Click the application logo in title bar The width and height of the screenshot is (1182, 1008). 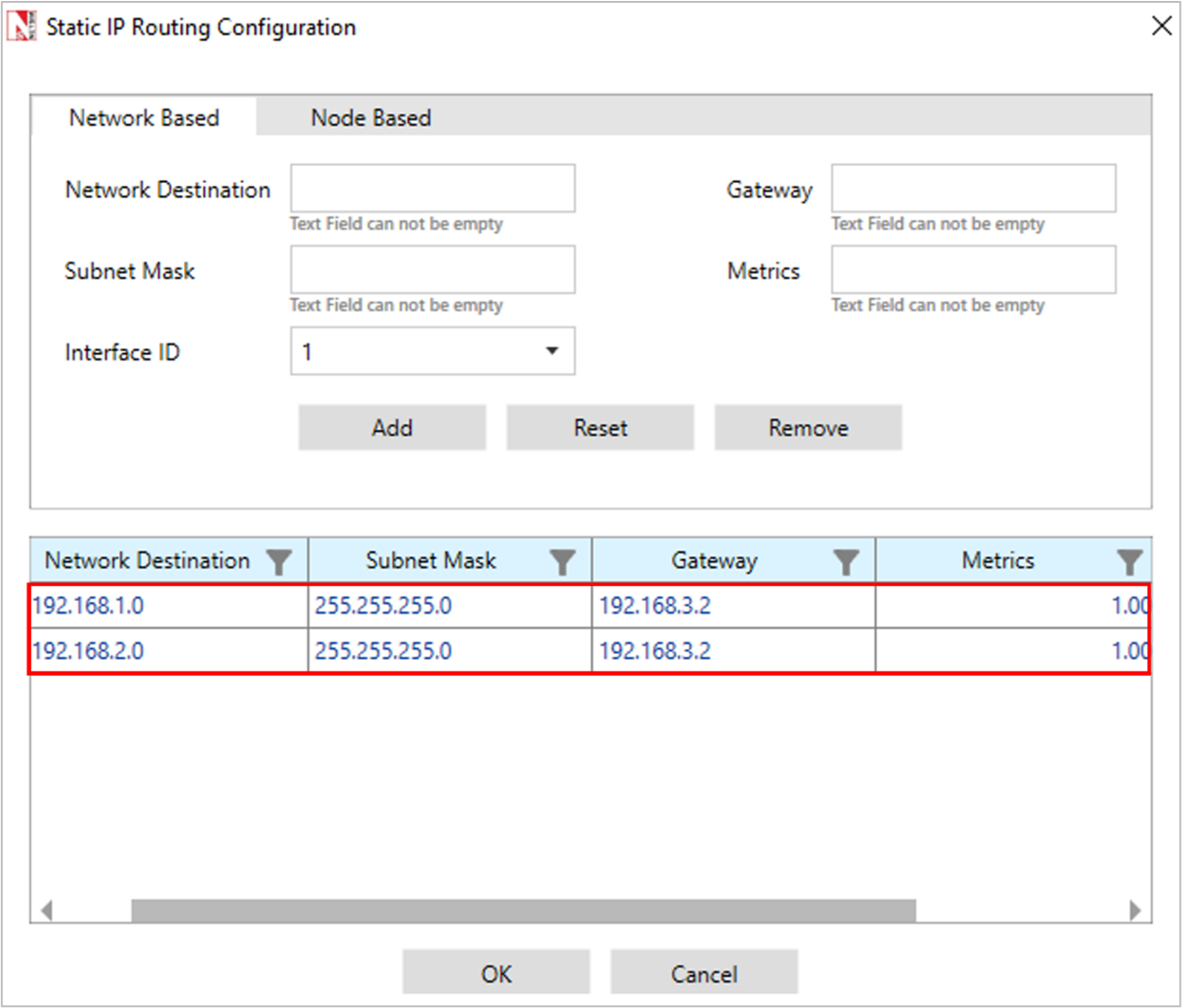(21, 26)
